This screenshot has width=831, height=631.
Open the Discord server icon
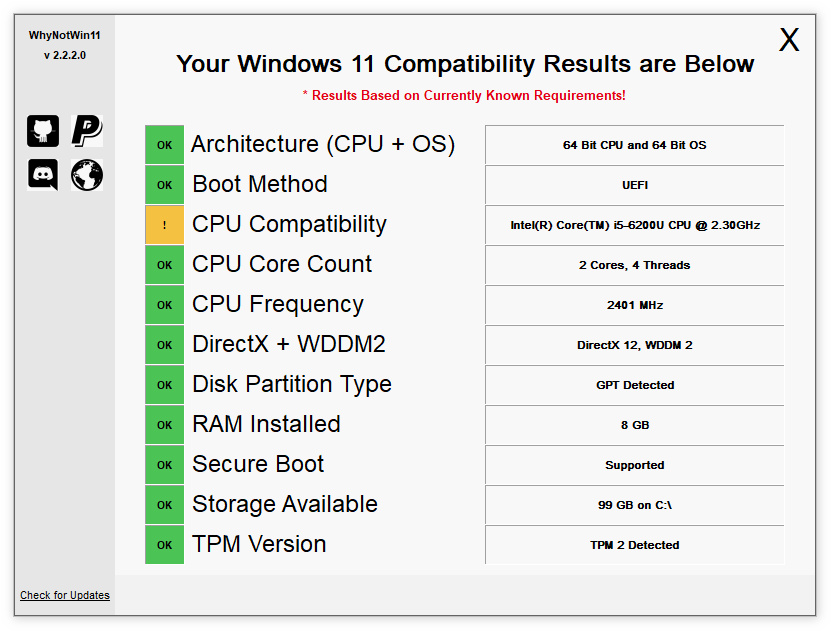(43, 175)
